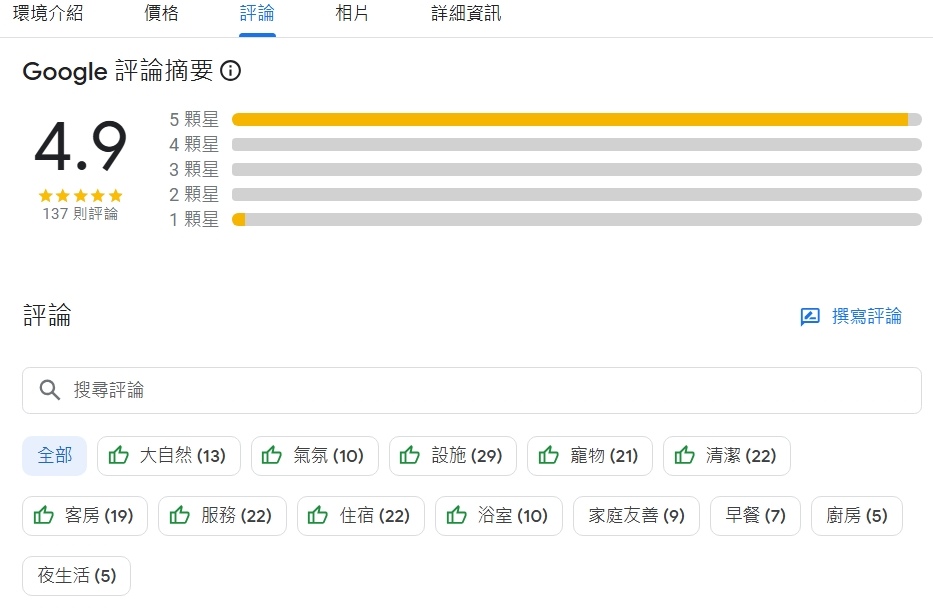
Task: Open the 相片 tab
Action: pyautogui.click(x=352, y=14)
